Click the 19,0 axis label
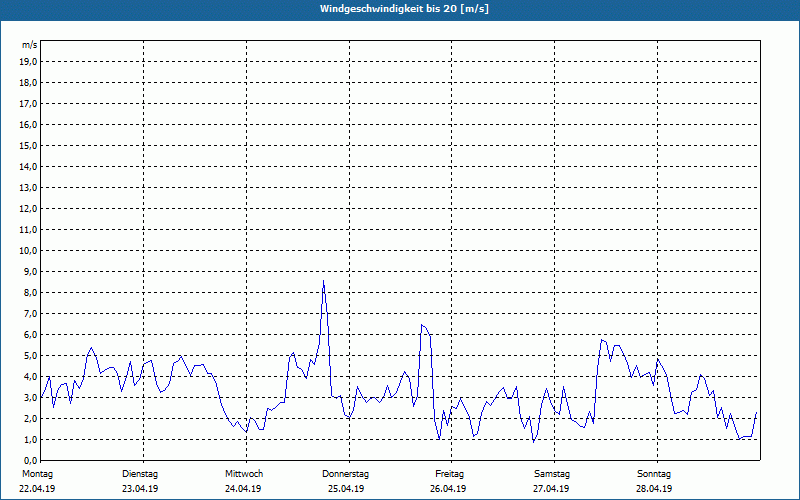 (29, 62)
